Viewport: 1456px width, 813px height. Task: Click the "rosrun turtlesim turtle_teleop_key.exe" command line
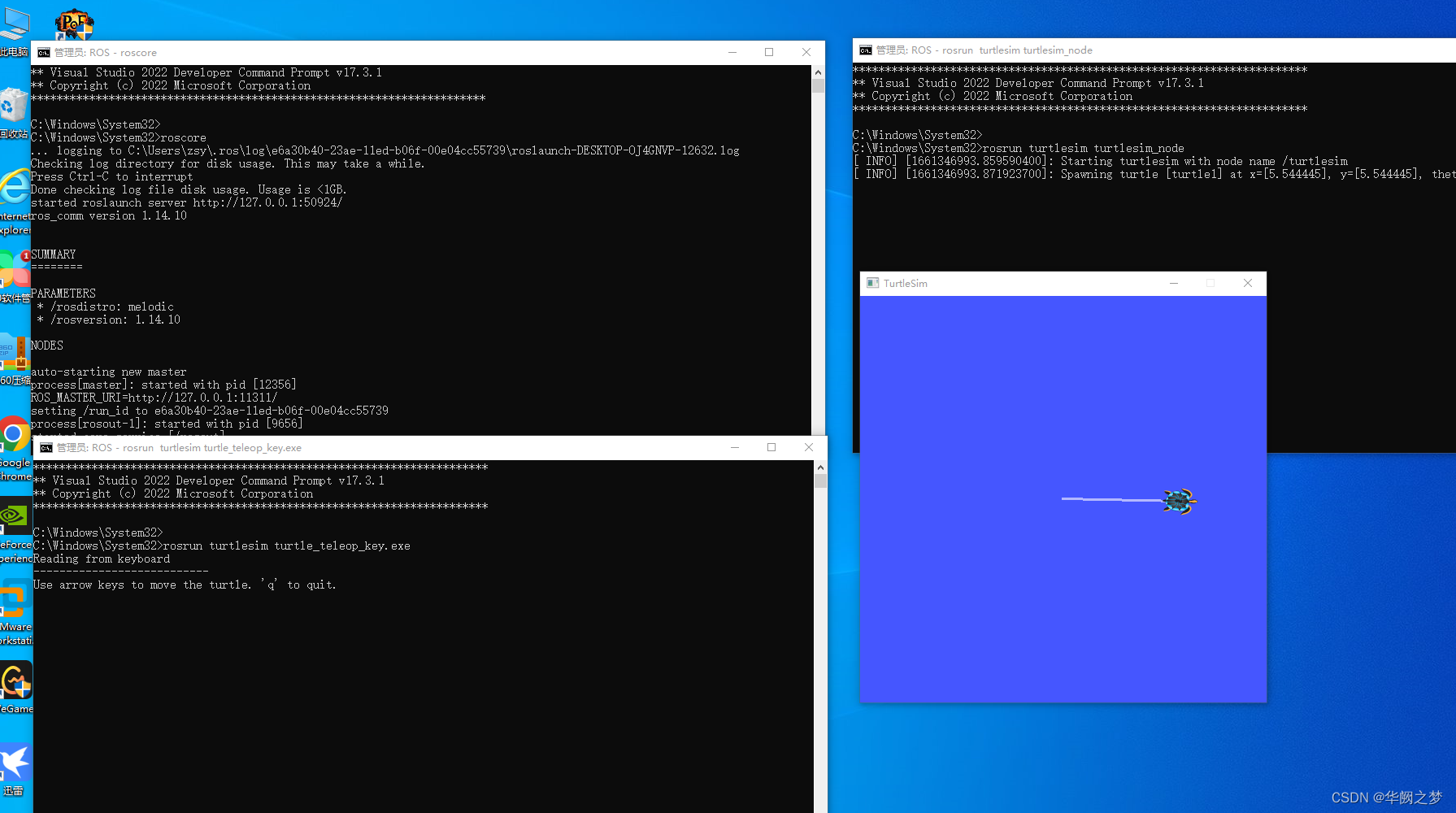point(222,546)
